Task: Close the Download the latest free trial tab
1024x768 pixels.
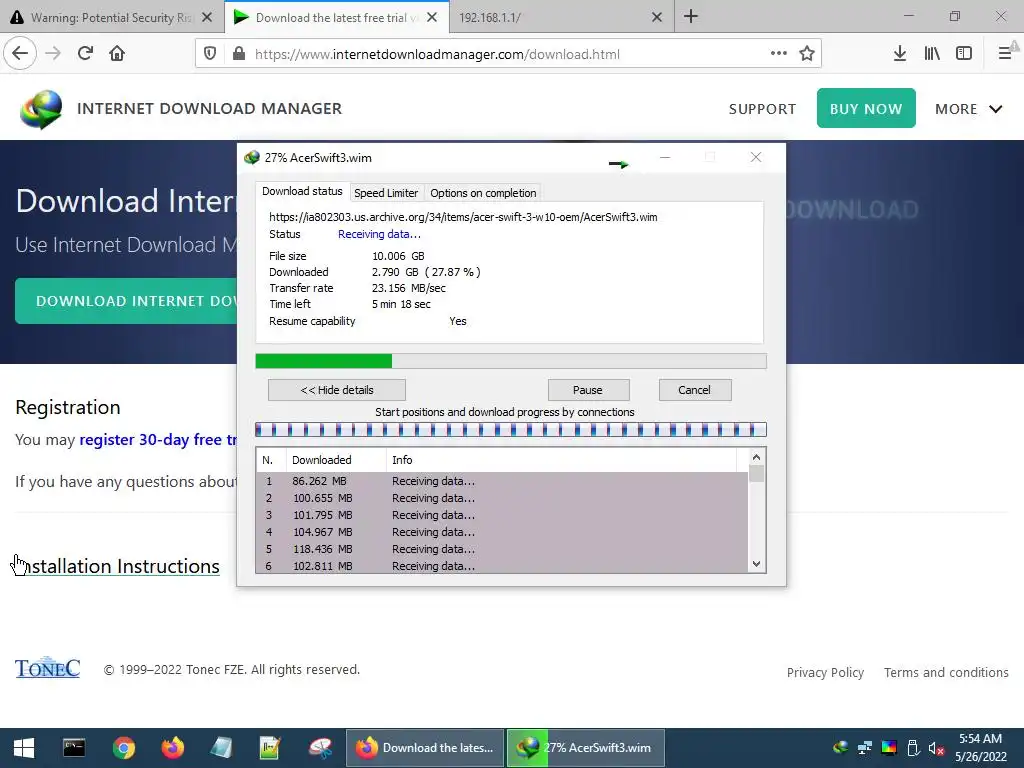Action: pos(432,18)
